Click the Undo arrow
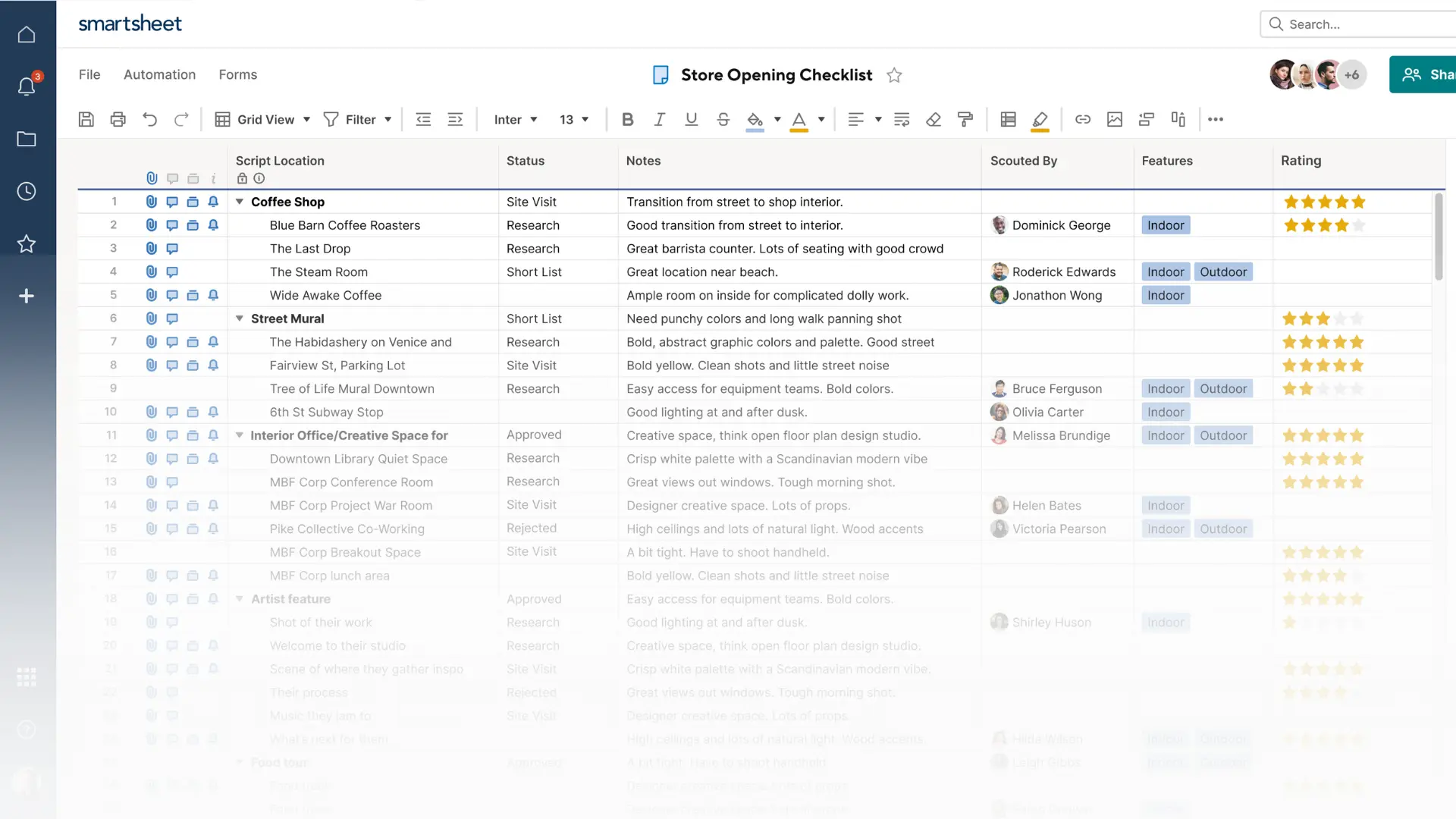The image size is (1456, 819). tap(149, 119)
